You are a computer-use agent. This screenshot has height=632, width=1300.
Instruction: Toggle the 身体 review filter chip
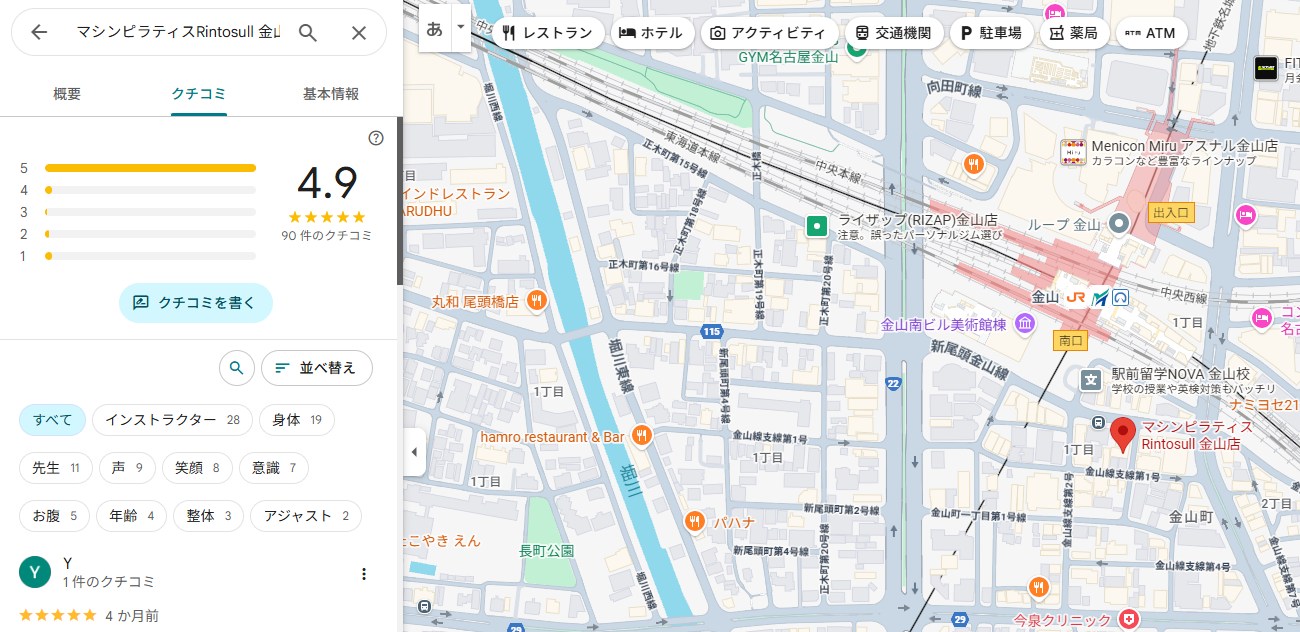tap(296, 420)
